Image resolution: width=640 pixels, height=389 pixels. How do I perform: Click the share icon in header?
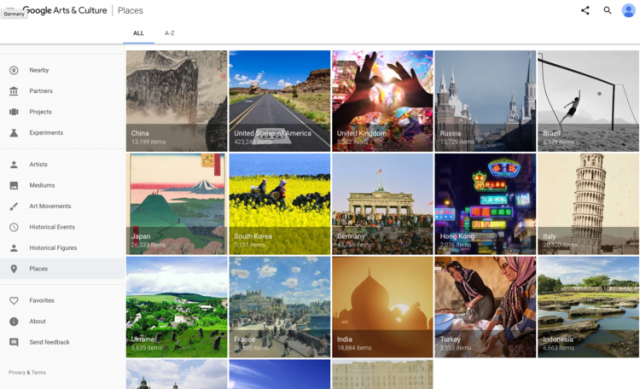pos(585,11)
